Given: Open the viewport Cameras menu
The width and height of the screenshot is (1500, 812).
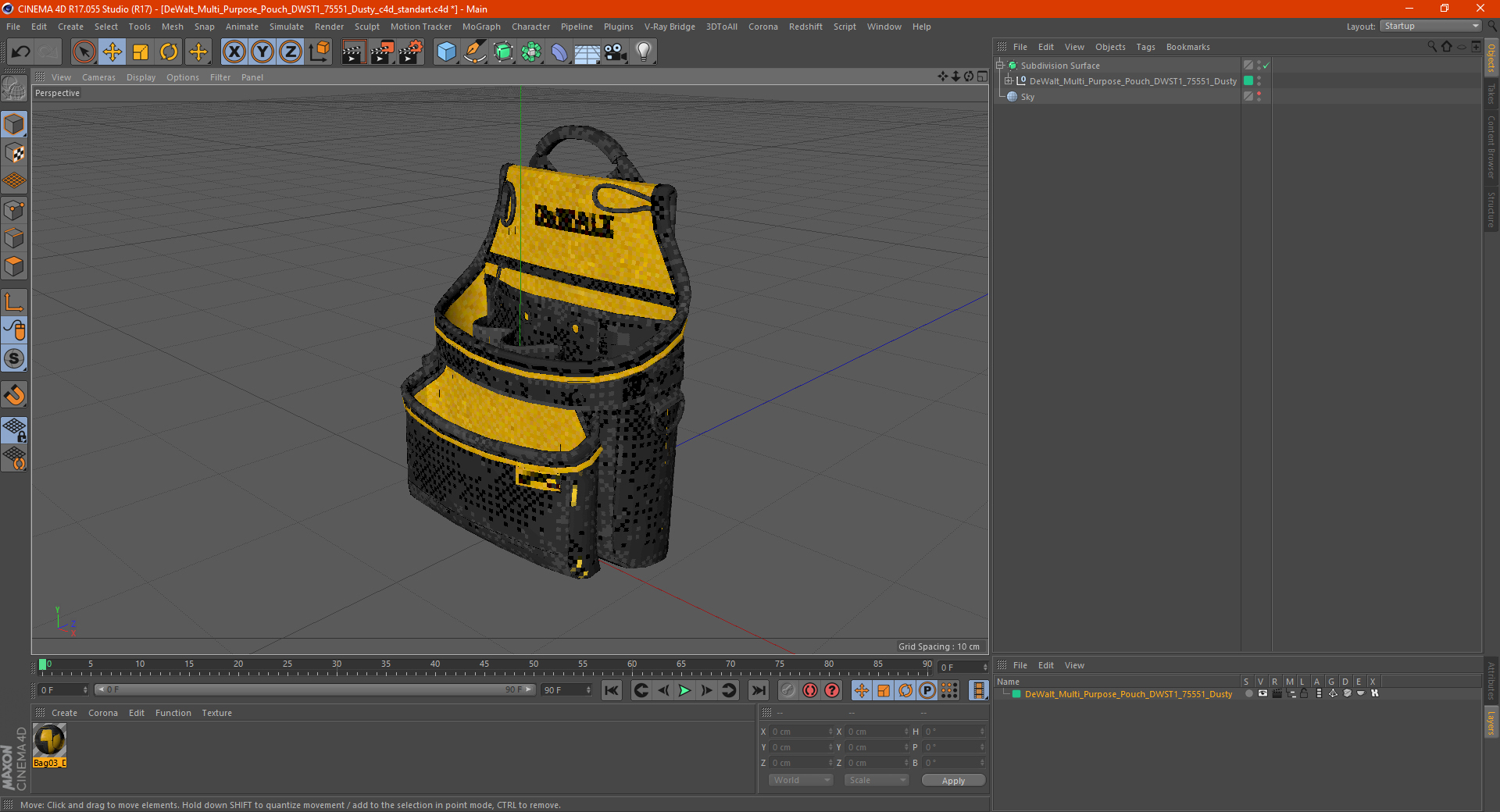Looking at the screenshot, I should point(98,77).
